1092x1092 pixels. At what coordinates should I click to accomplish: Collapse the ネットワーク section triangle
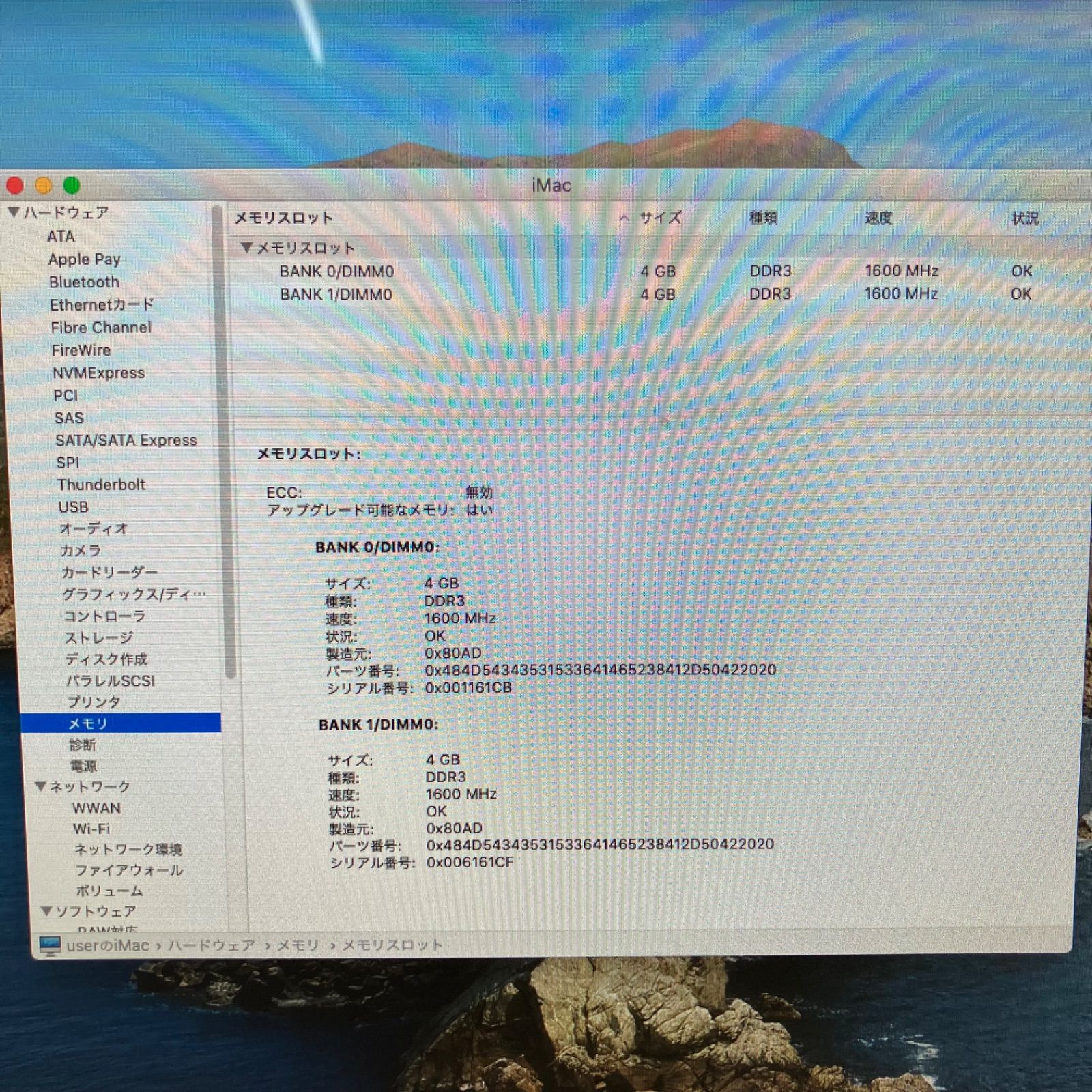tap(41, 786)
